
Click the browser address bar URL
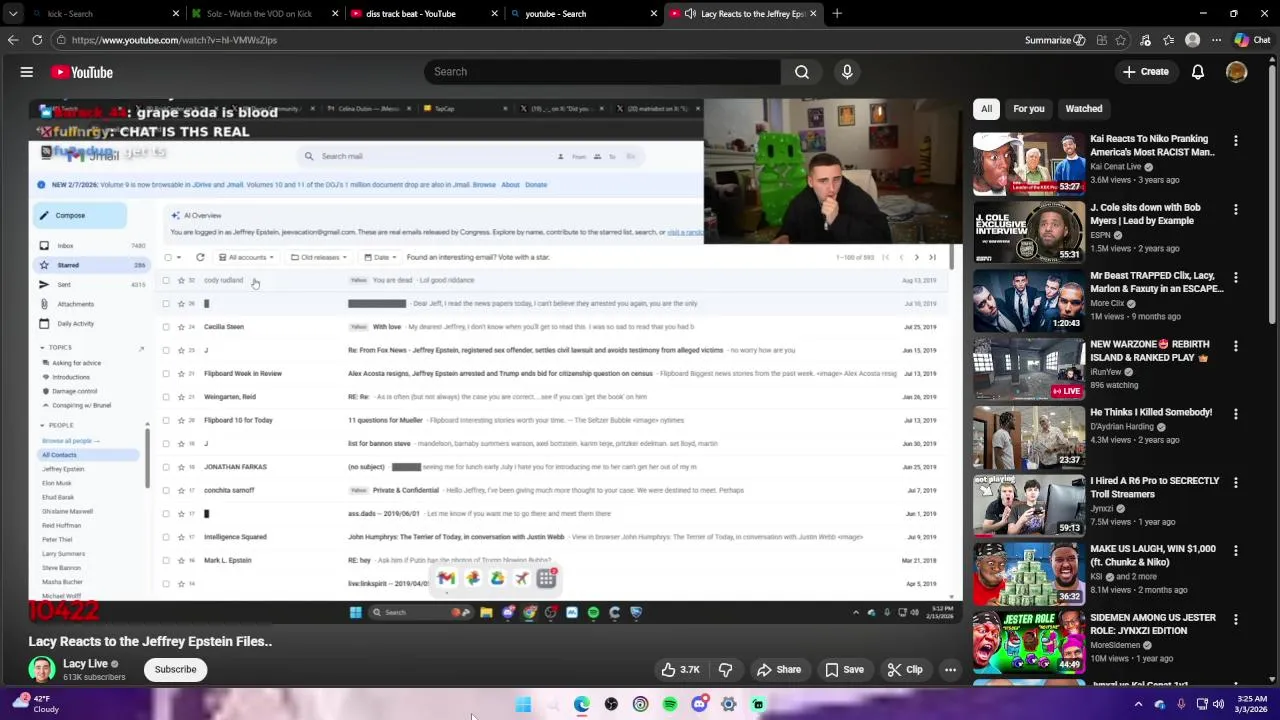174,40
